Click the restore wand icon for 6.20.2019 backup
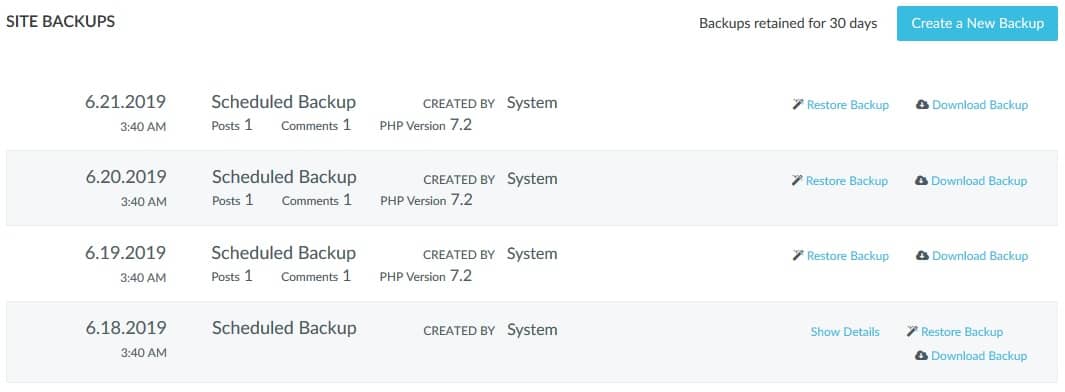 (797, 181)
